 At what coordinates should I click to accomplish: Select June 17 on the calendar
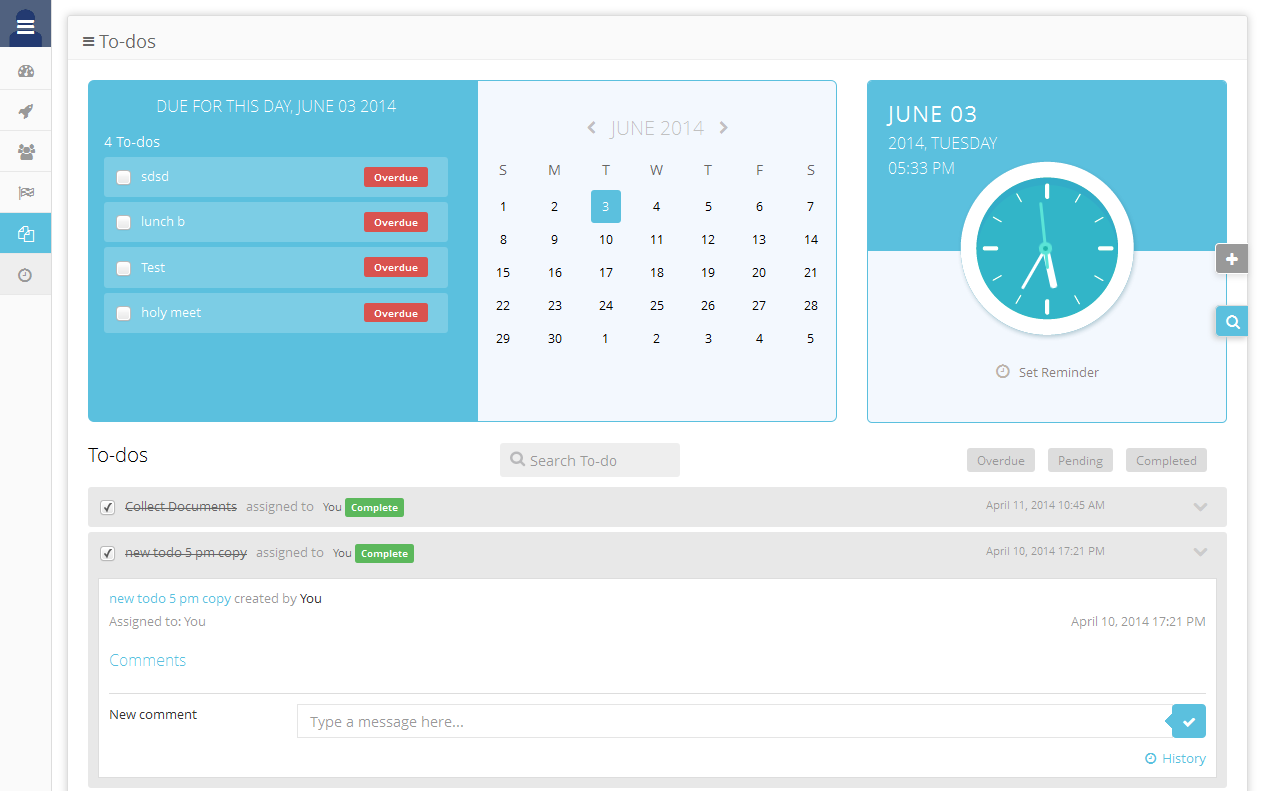coord(606,272)
